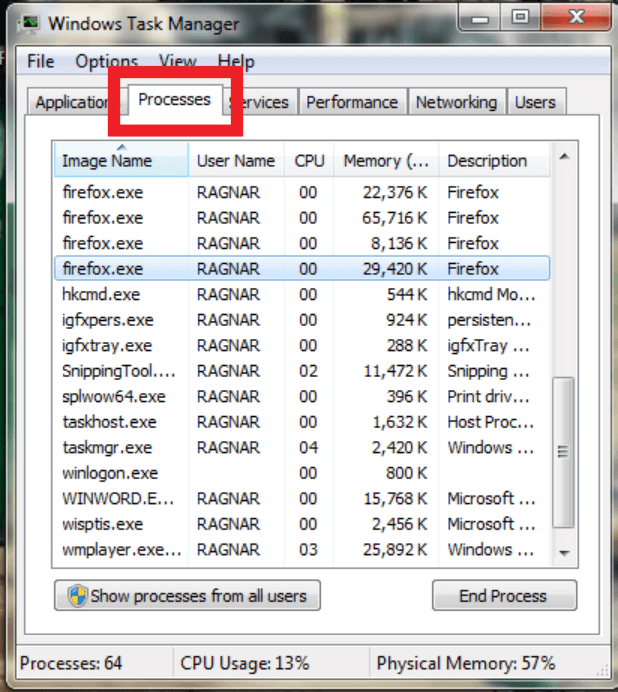618x692 pixels.
Task: Switch to the Applications tab
Action: pyautogui.click(x=73, y=102)
